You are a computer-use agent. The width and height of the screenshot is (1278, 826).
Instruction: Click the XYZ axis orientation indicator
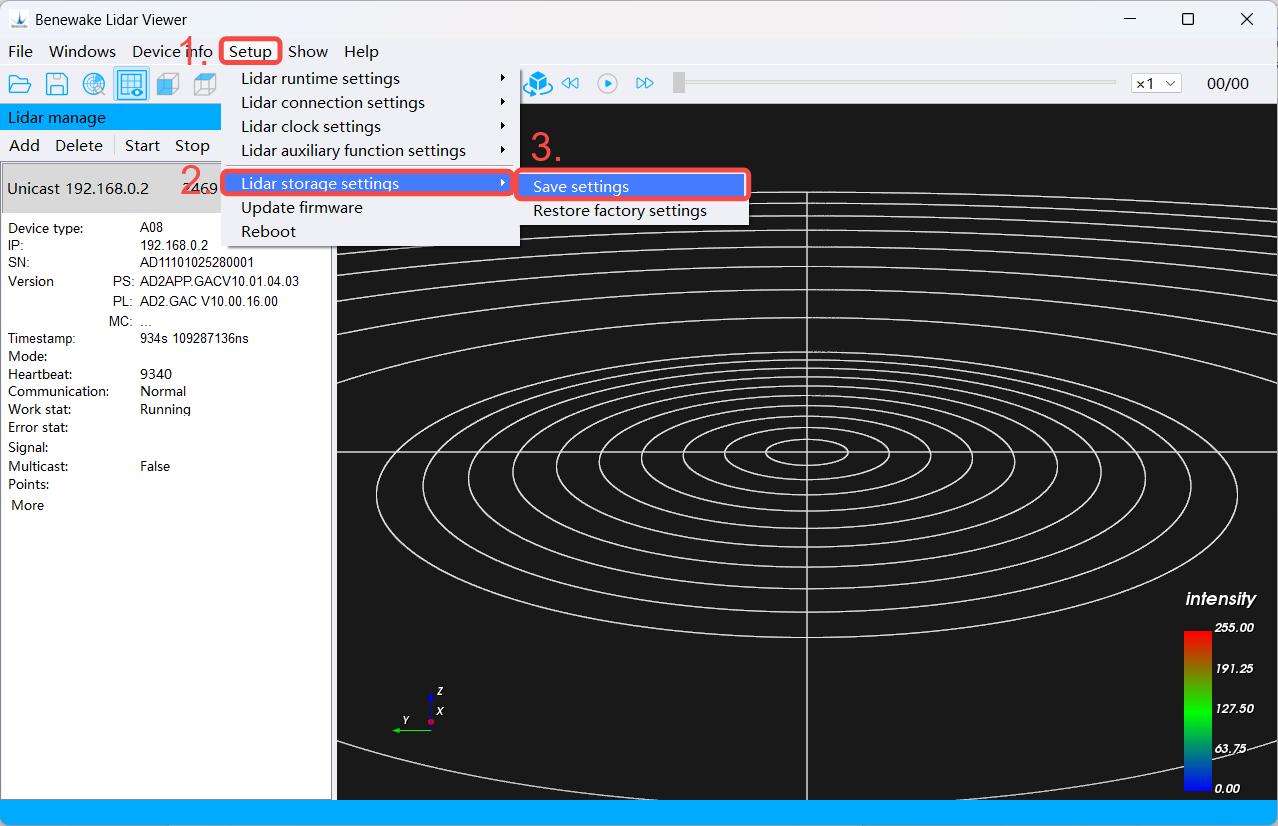tap(419, 710)
